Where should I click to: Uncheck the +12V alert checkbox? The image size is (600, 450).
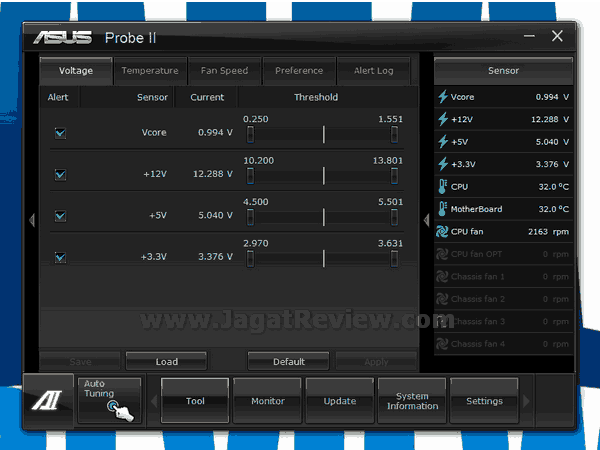[60, 175]
